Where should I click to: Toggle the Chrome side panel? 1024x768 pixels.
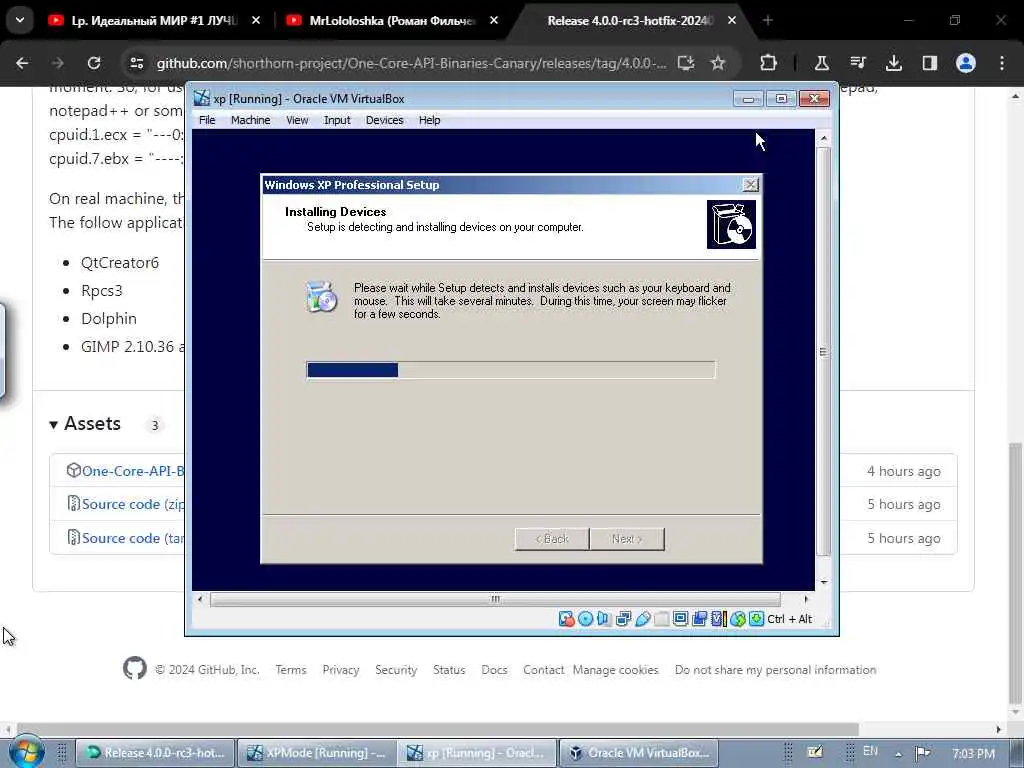(930, 63)
